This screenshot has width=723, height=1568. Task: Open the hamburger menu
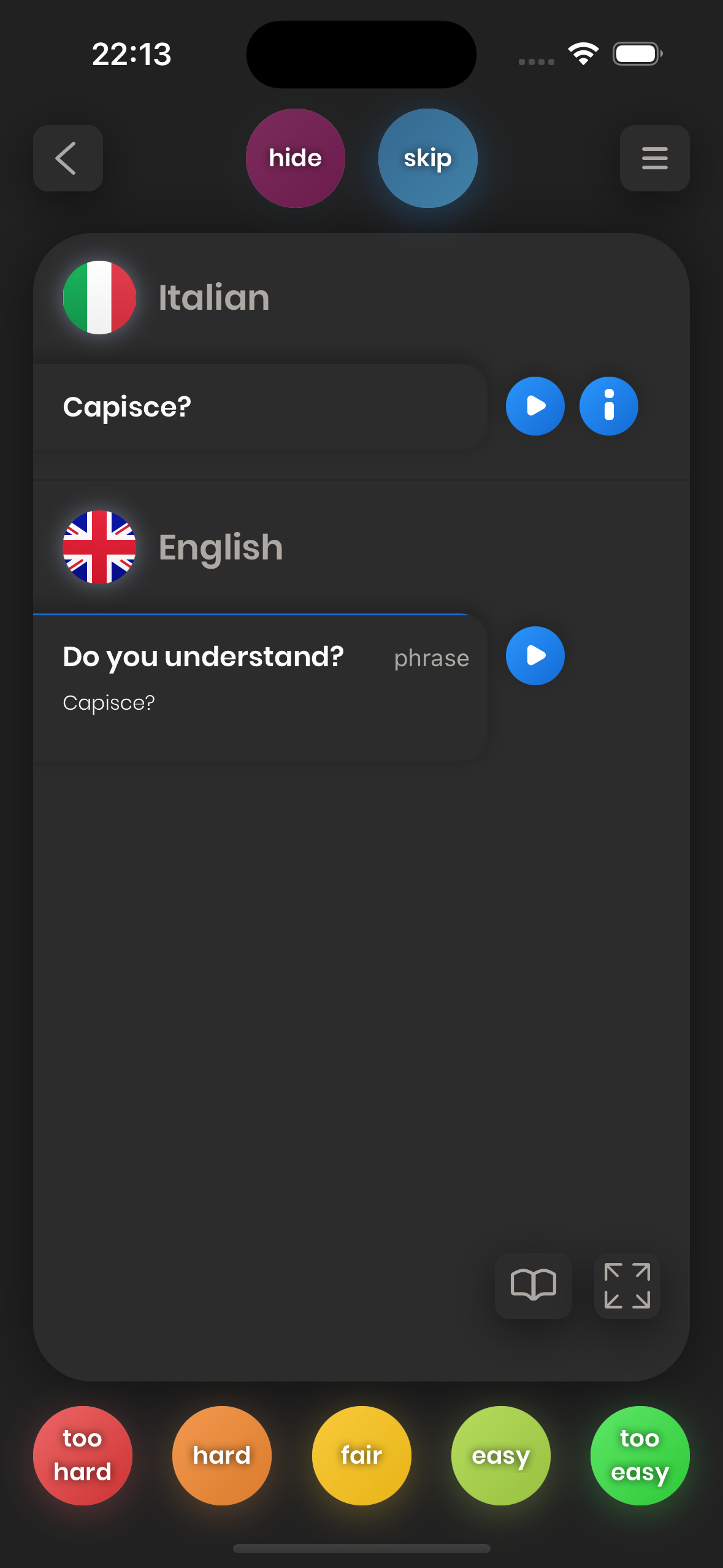[x=654, y=158]
